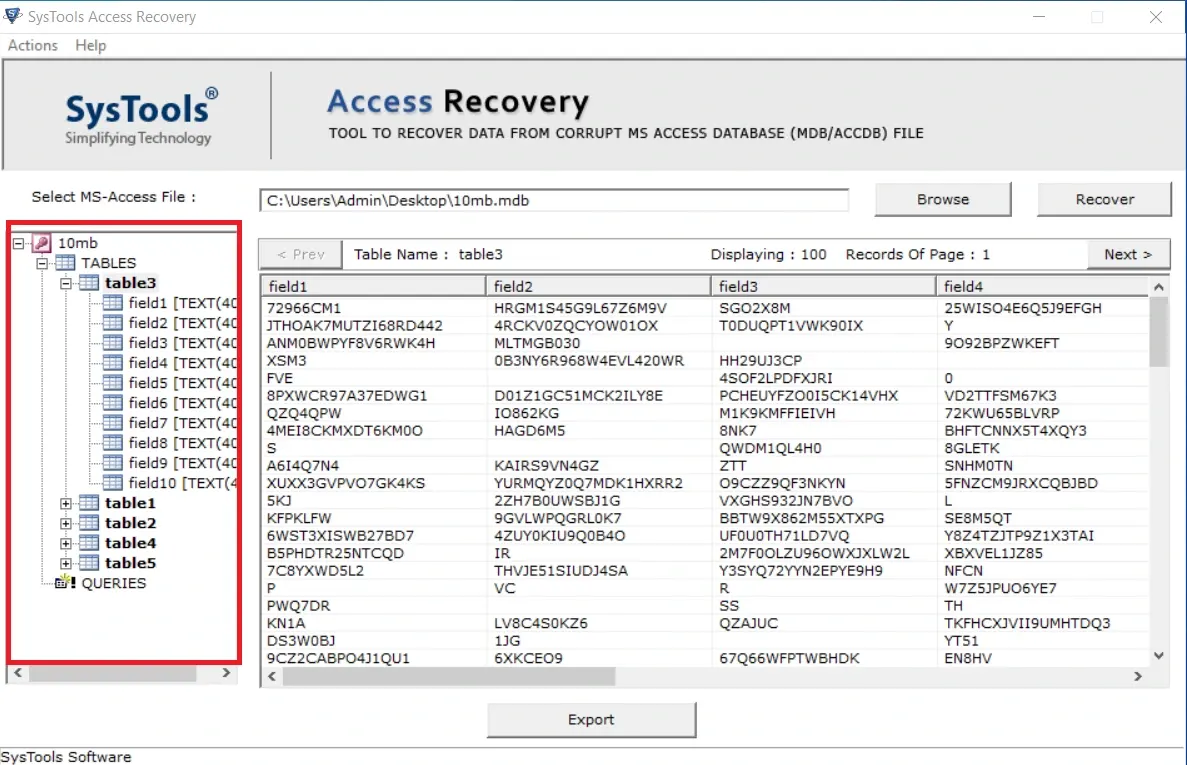The width and height of the screenshot is (1187, 765).
Task: Click the grid scroll left arrow
Action: (x=272, y=676)
